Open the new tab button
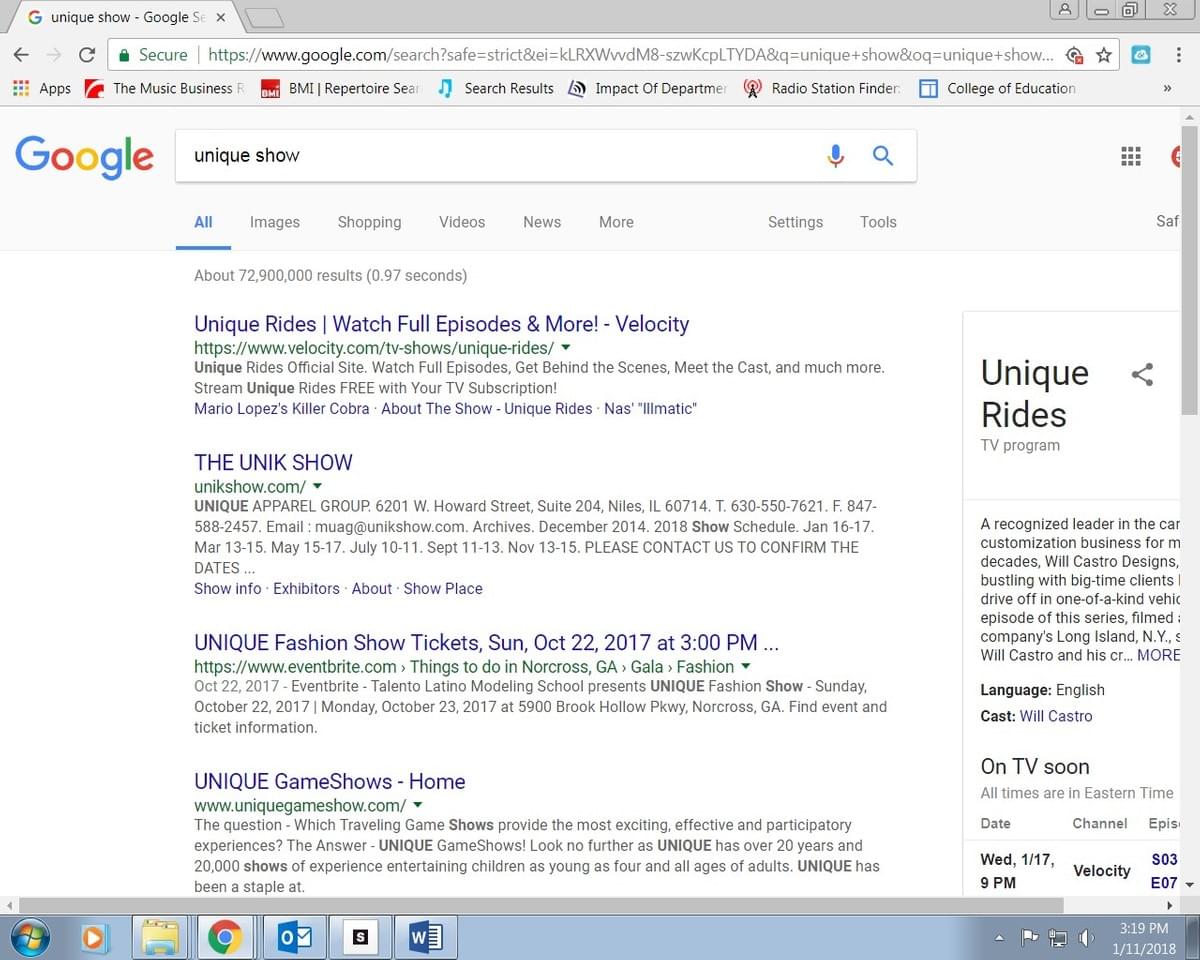The width and height of the screenshot is (1200, 960). (x=263, y=17)
